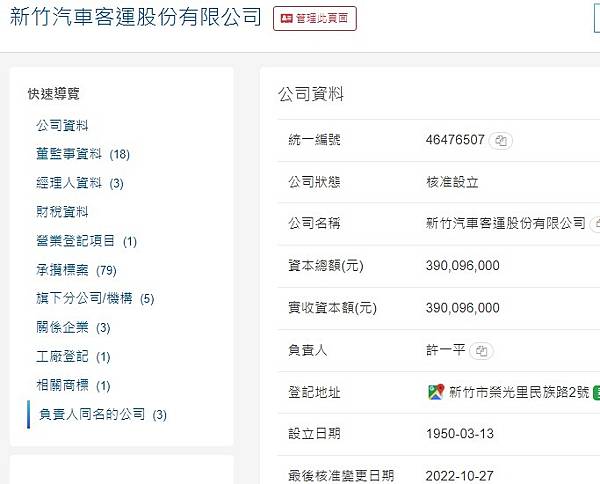Image resolution: width=600 pixels, height=484 pixels.
Task: Click 設立日期 value 1950-03-13
Action: coord(460,434)
